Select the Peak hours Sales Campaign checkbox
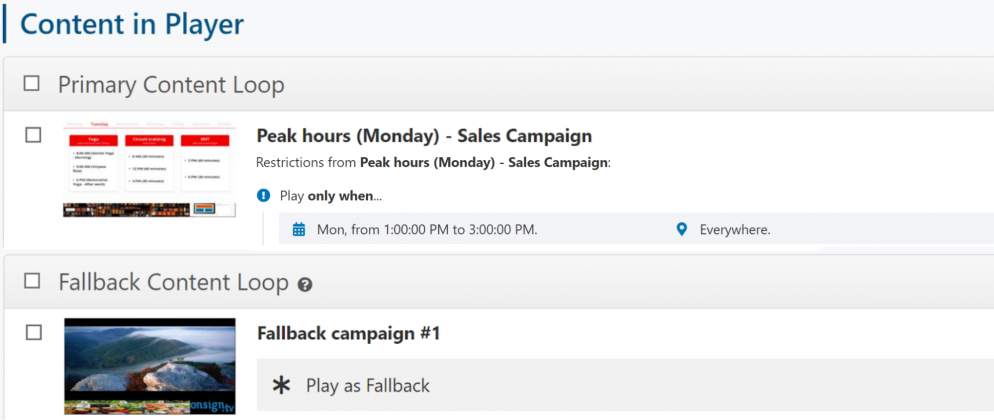This screenshot has width=994, height=420. (x=33, y=135)
